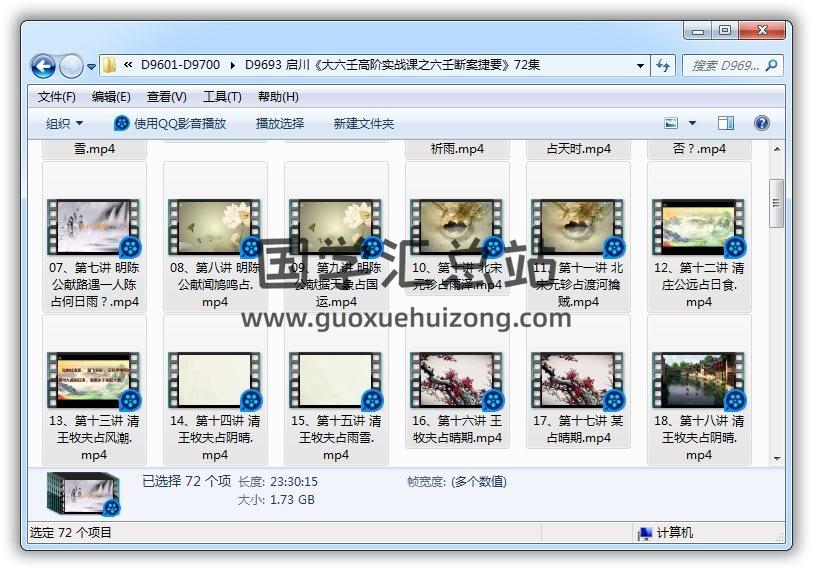
Task: Open the view options dropdown arrow
Action: click(692, 123)
